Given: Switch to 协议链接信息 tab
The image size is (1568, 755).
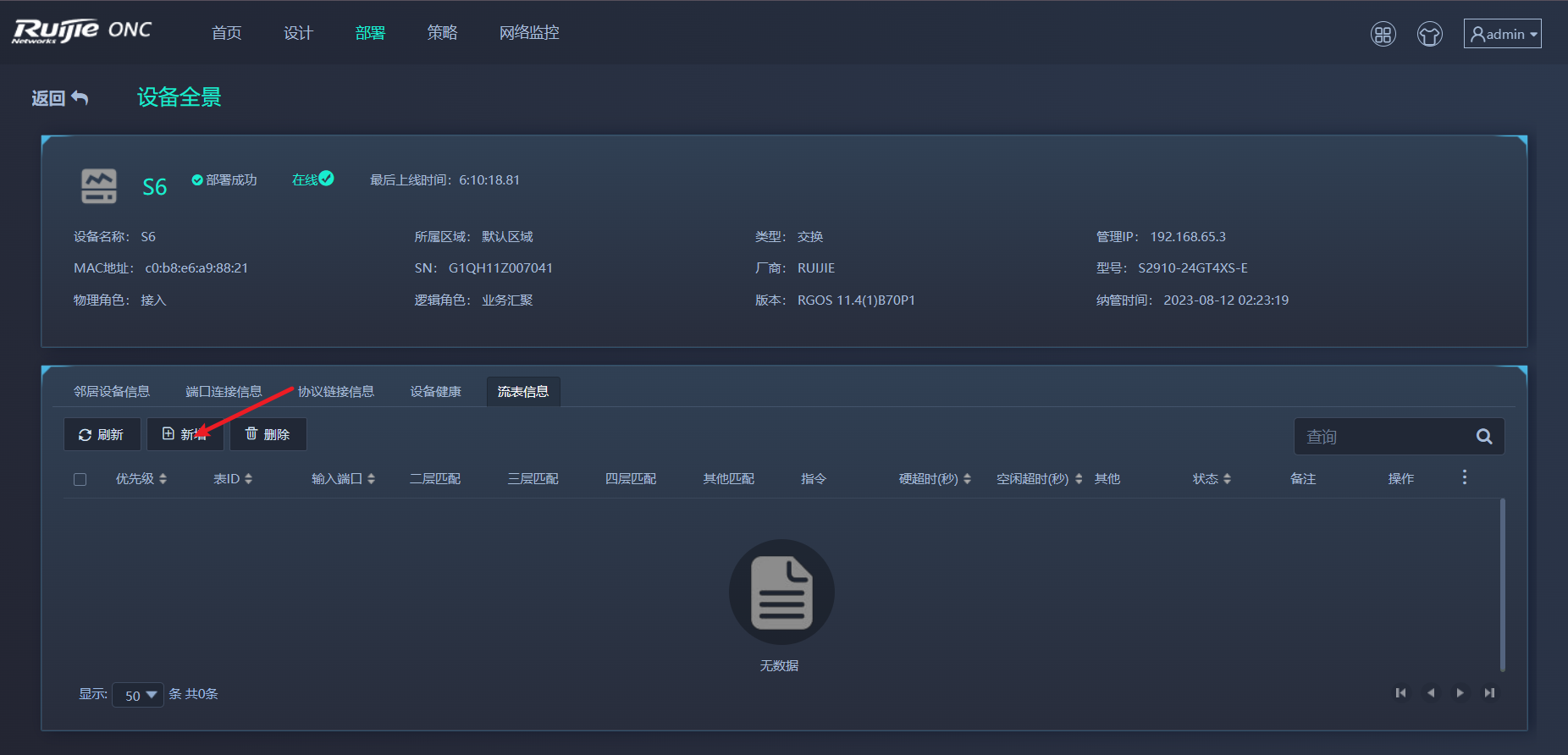Looking at the screenshot, I should [x=336, y=391].
